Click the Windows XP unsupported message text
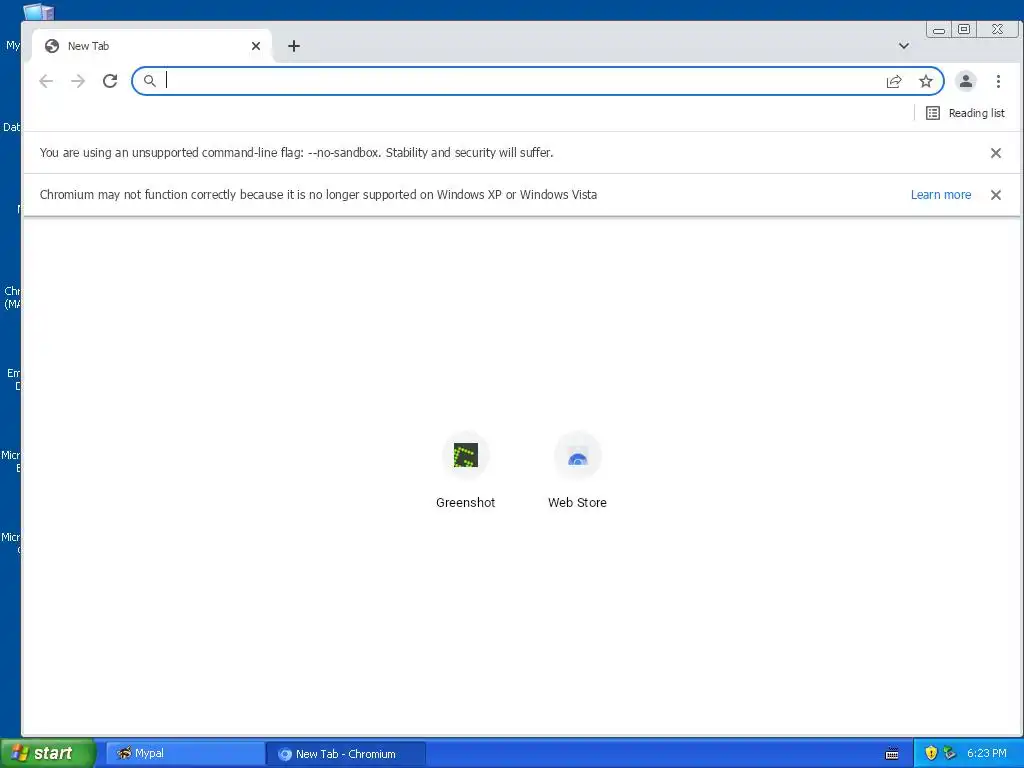 click(318, 195)
